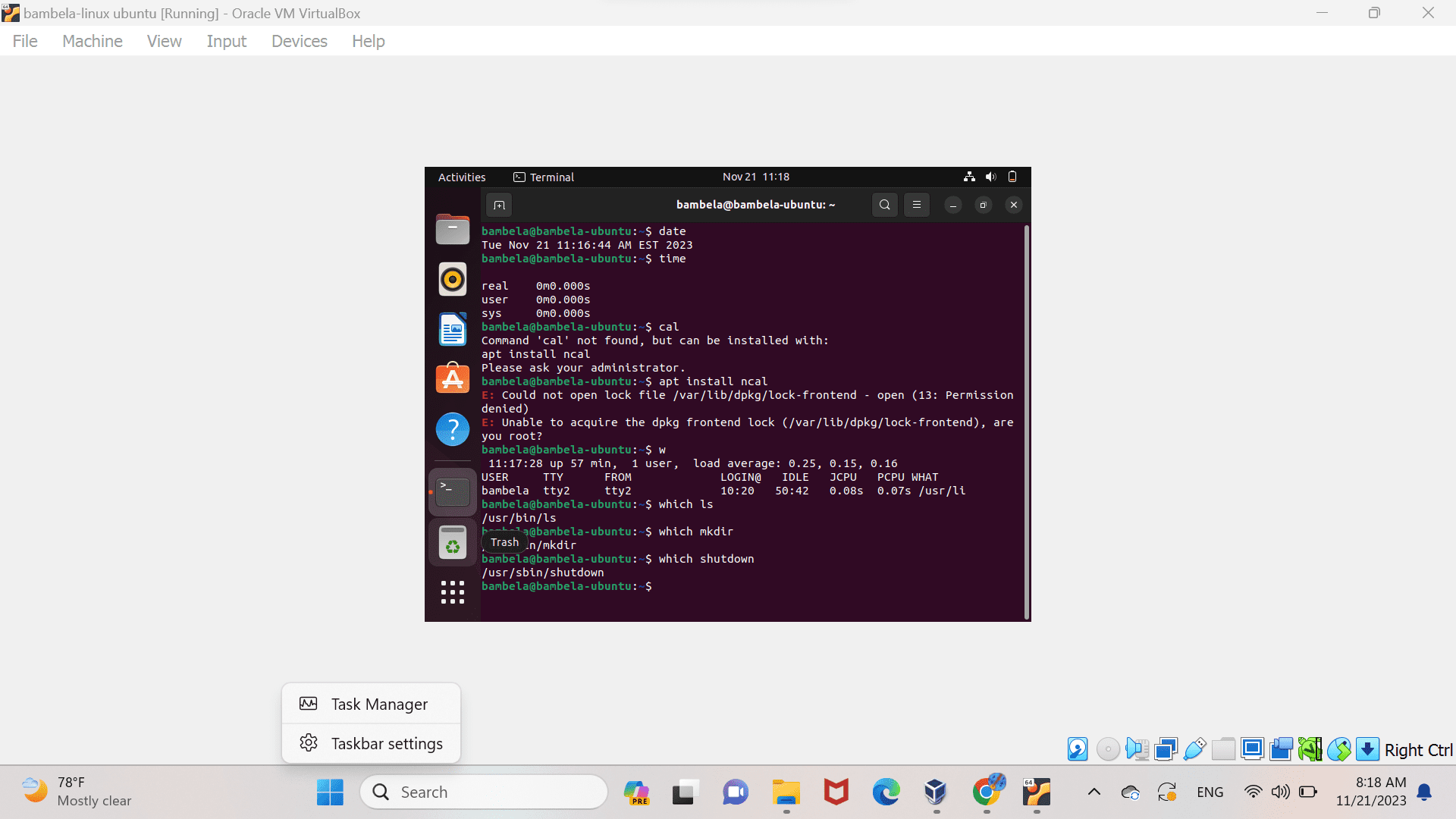Click the Terminal app menu in Ubuntu top bar
The height and width of the screenshot is (819, 1456).
[x=544, y=177]
